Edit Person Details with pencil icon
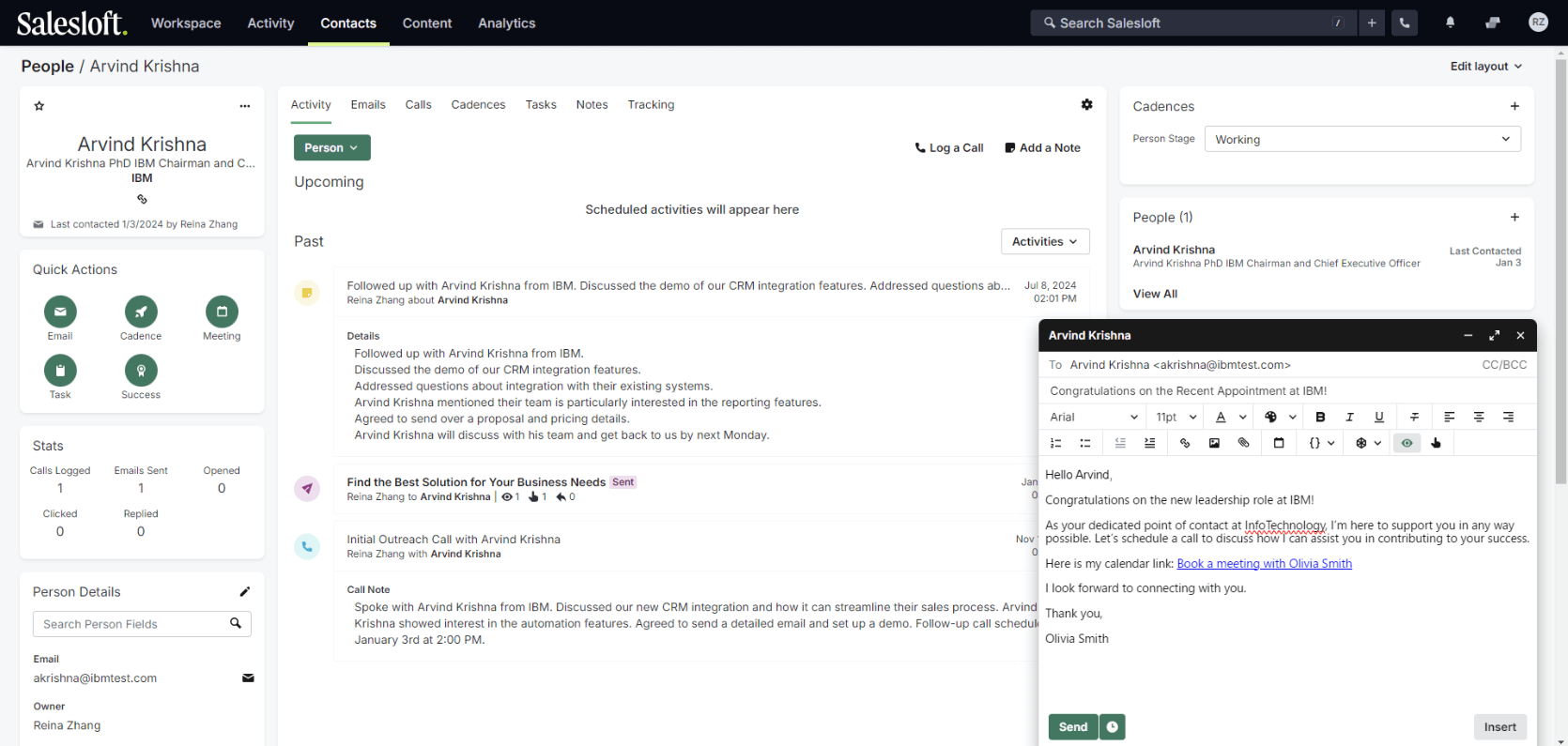This screenshot has height=746, width=1568. click(x=245, y=591)
